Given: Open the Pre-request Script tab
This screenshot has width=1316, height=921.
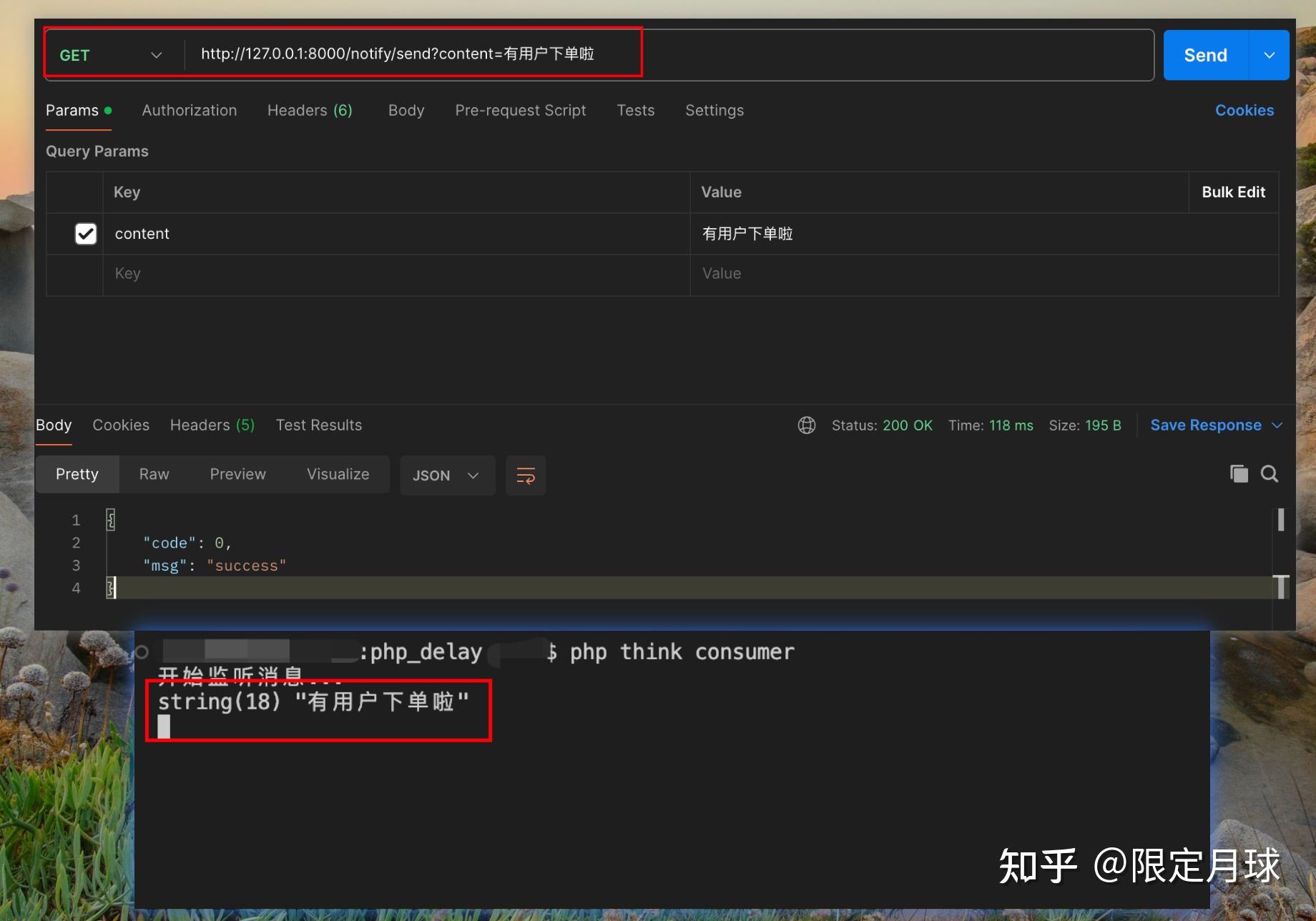Looking at the screenshot, I should coord(520,110).
